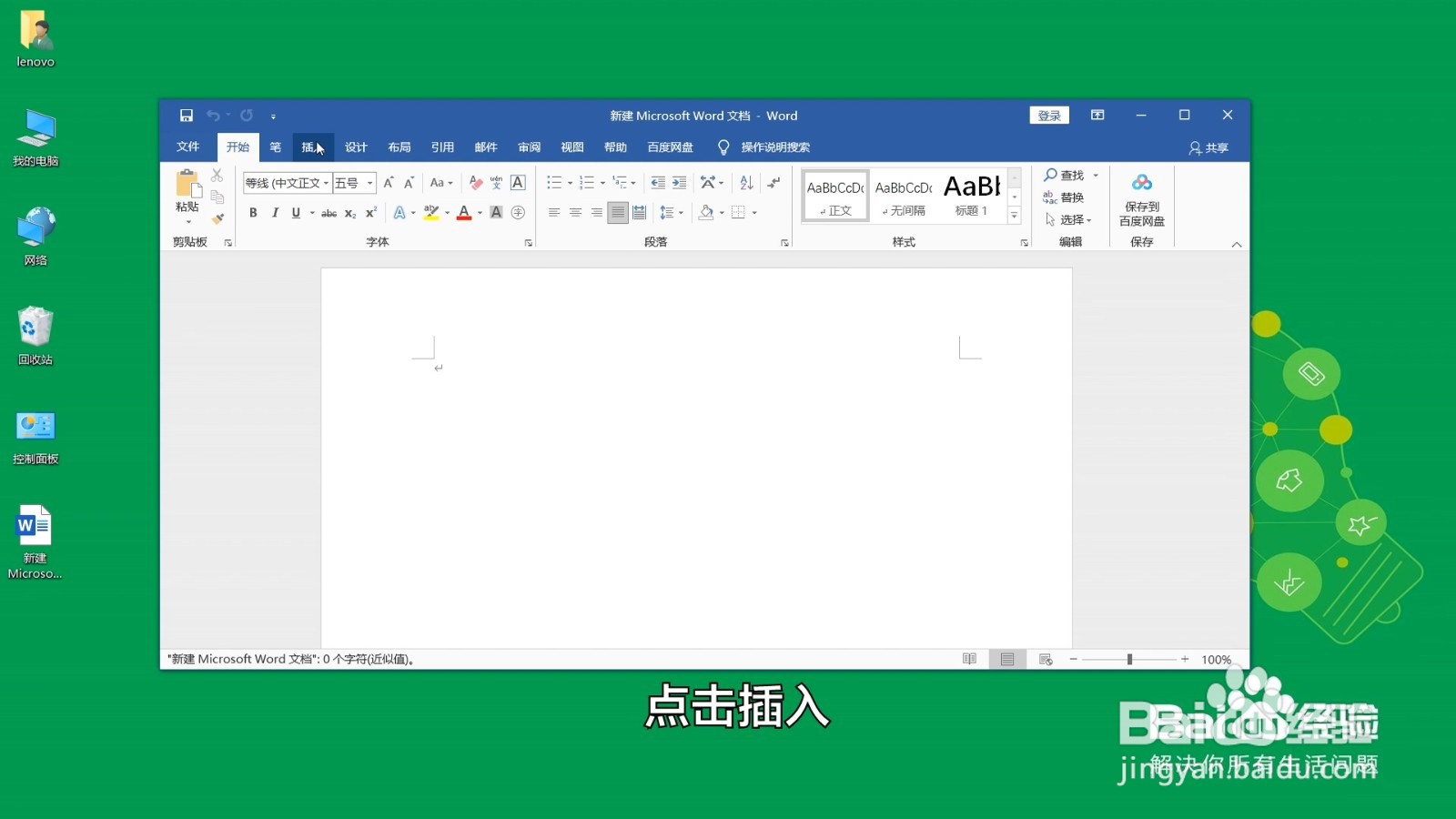The width and height of the screenshot is (1456, 819).
Task: Switch to Web Layout view in the status bar
Action: click(x=1046, y=660)
